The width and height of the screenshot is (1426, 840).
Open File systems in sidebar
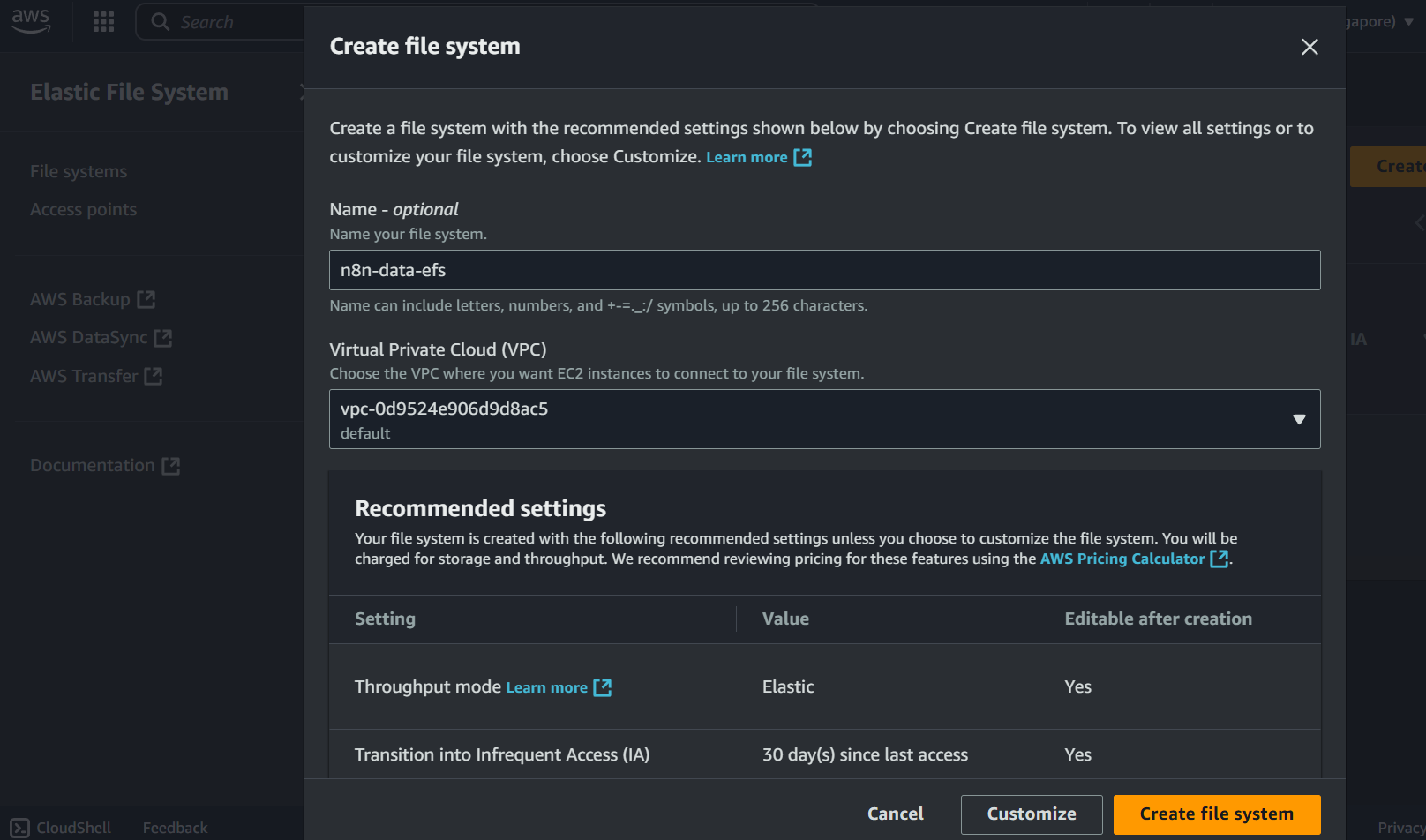(x=79, y=172)
